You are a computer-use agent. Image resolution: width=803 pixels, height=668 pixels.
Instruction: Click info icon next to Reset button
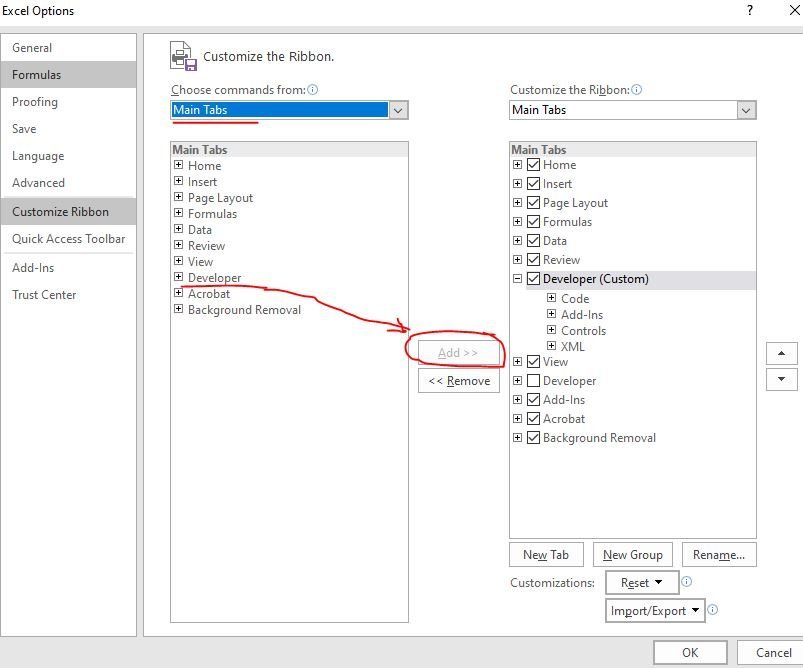687,582
